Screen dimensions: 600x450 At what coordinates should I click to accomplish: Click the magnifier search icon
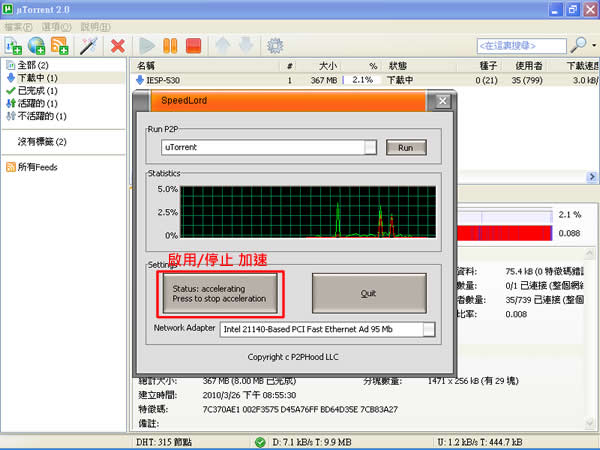(x=578, y=45)
